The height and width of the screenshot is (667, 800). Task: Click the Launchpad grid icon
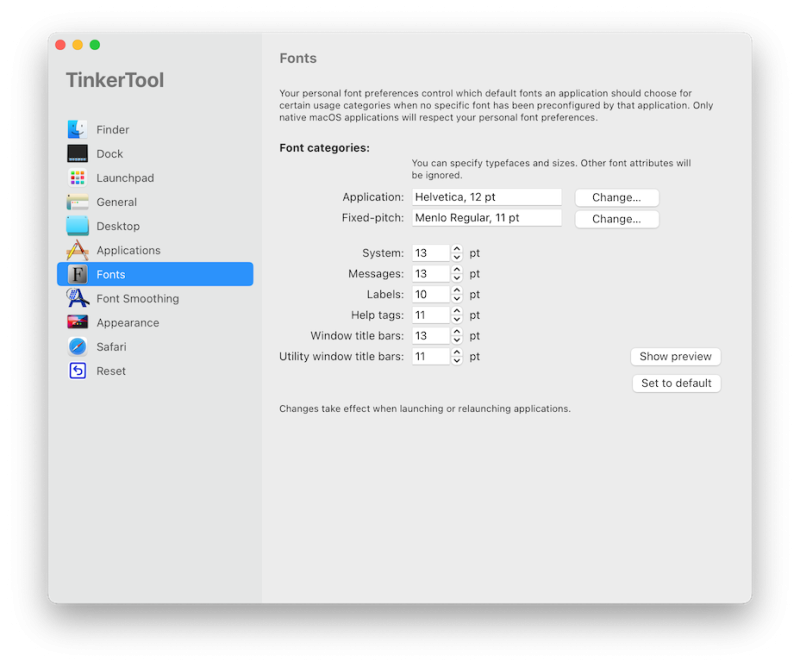[x=78, y=178]
